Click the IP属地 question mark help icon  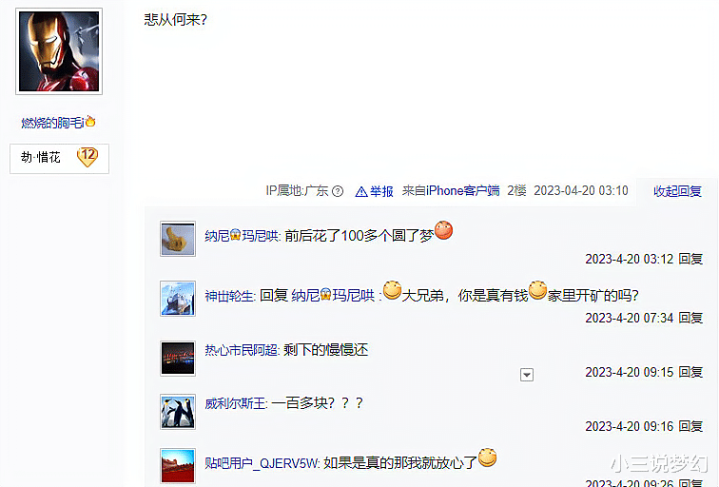[x=337, y=191]
